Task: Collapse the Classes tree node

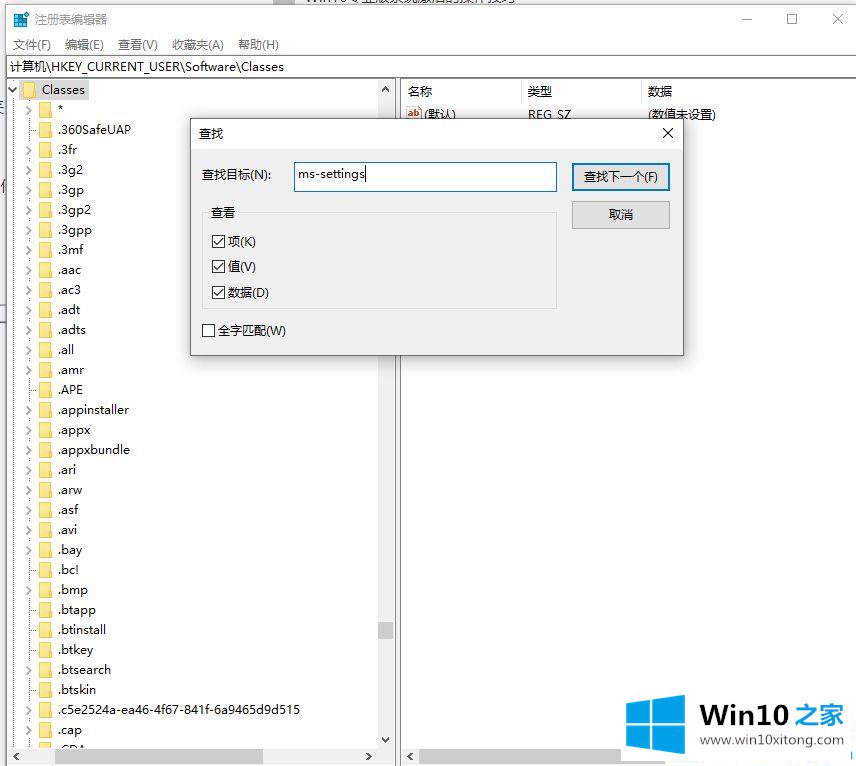Action: (x=12, y=90)
